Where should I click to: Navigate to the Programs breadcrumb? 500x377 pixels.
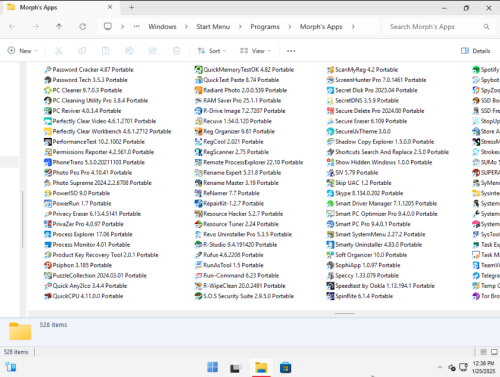[x=265, y=27]
